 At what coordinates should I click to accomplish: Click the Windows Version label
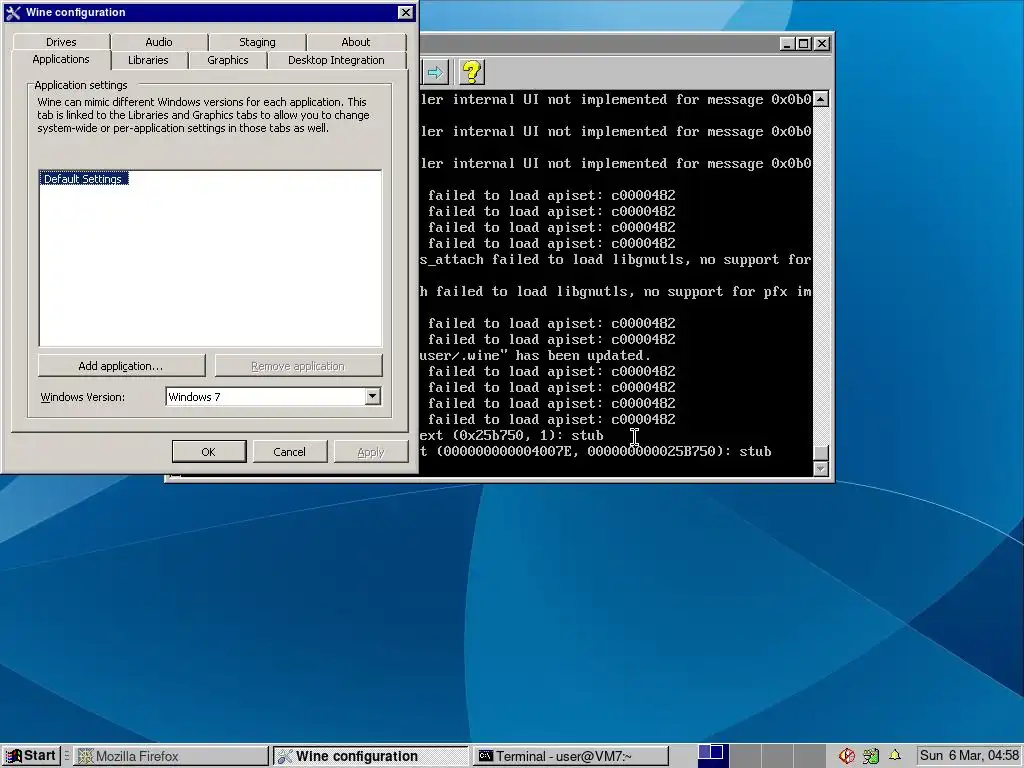click(83, 397)
